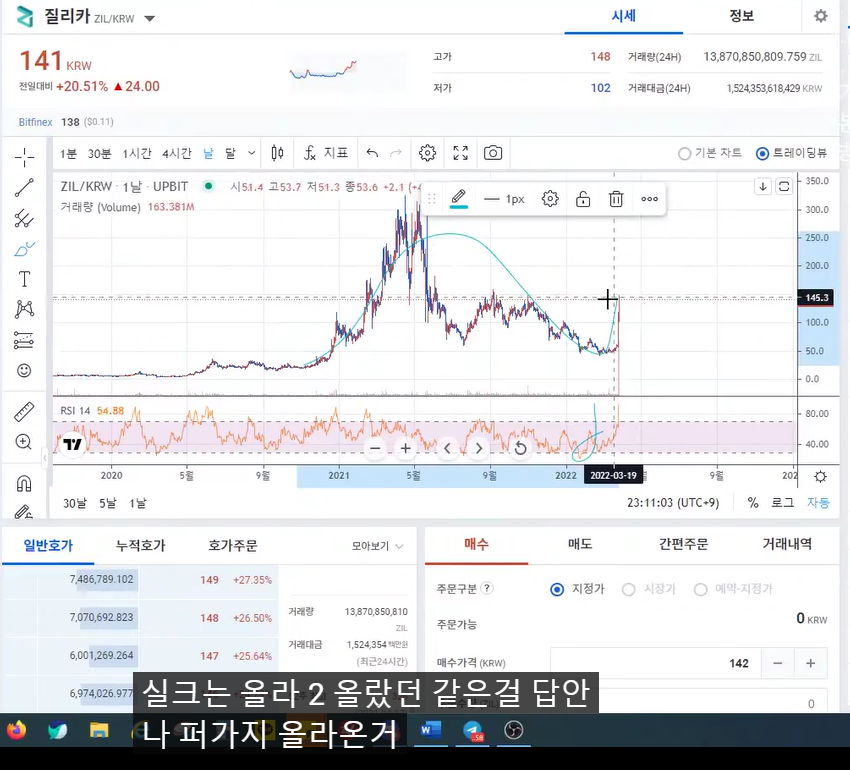Set chart interval to 4시간
Image resolution: width=850 pixels, height=770 pixels.
[177, 153]
